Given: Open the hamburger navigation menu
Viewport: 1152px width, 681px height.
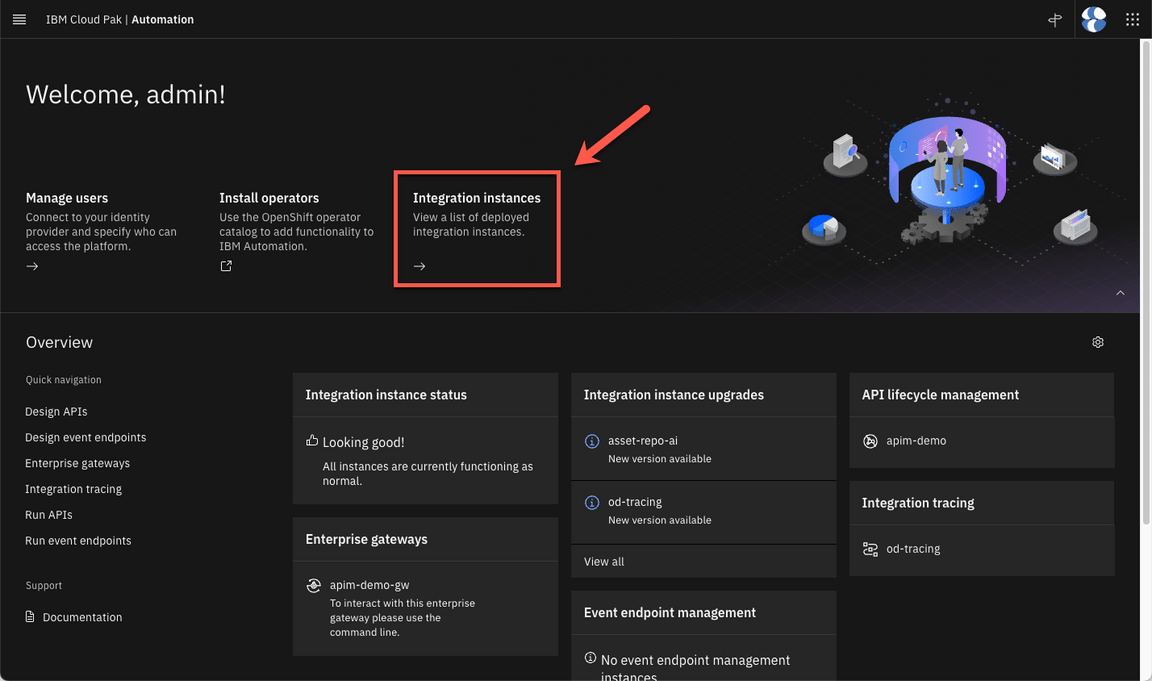Looking at the screenshot, I should (19, 19).
